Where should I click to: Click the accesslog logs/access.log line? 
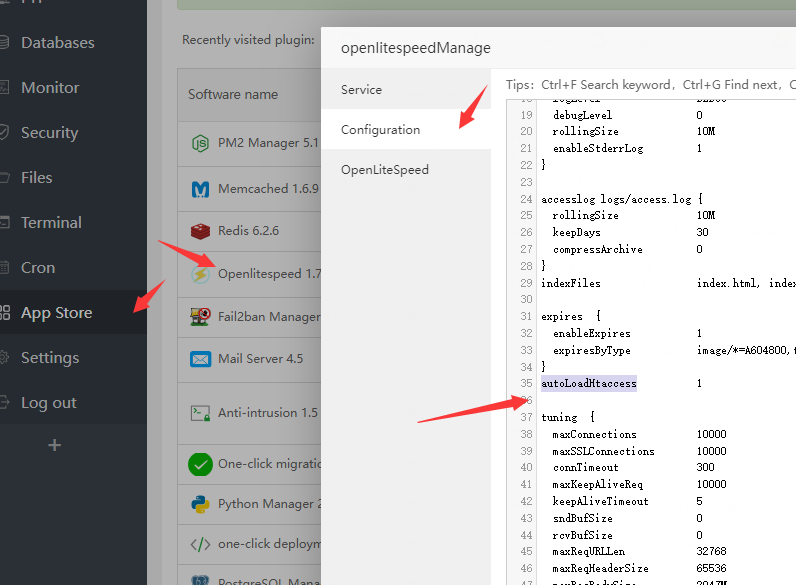(x=622, y=199)
